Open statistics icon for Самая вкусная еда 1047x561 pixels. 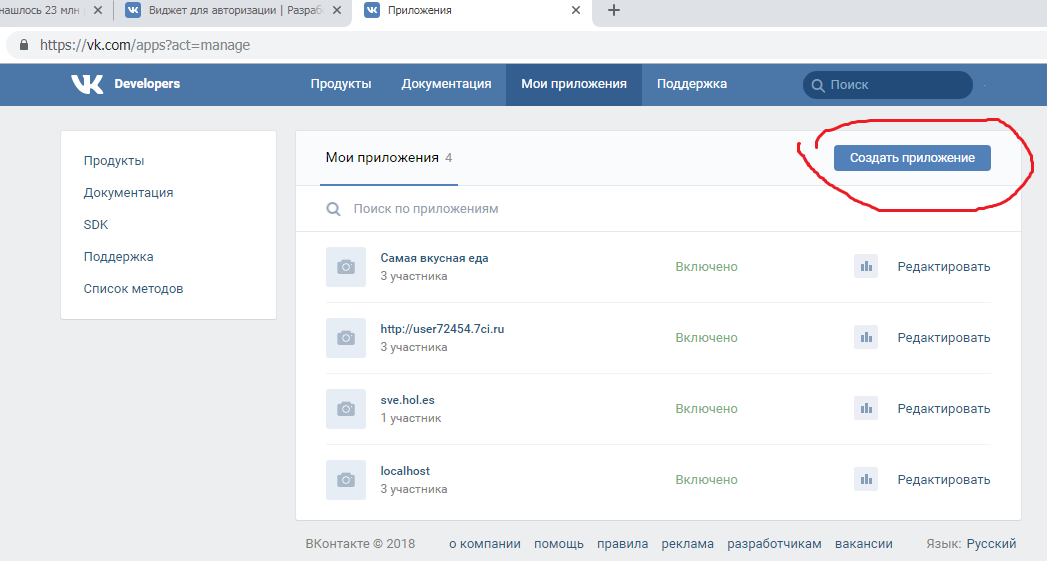[x=865, y=266]
